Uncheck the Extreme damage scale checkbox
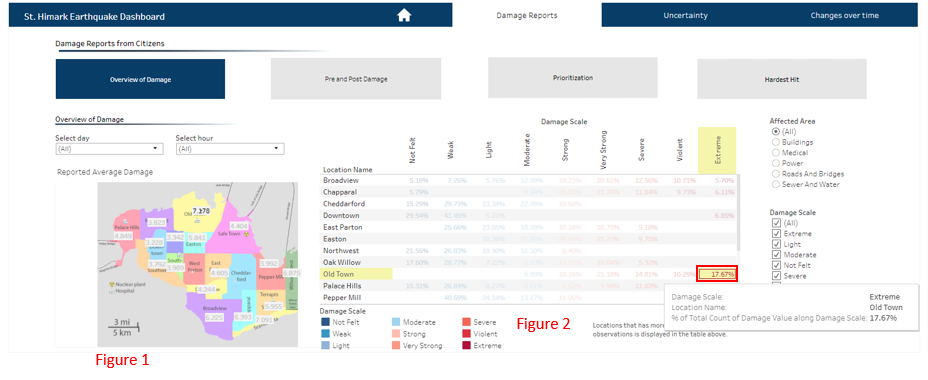The height and width of the screenshot is (380, 928). click(x=776, y=234)
